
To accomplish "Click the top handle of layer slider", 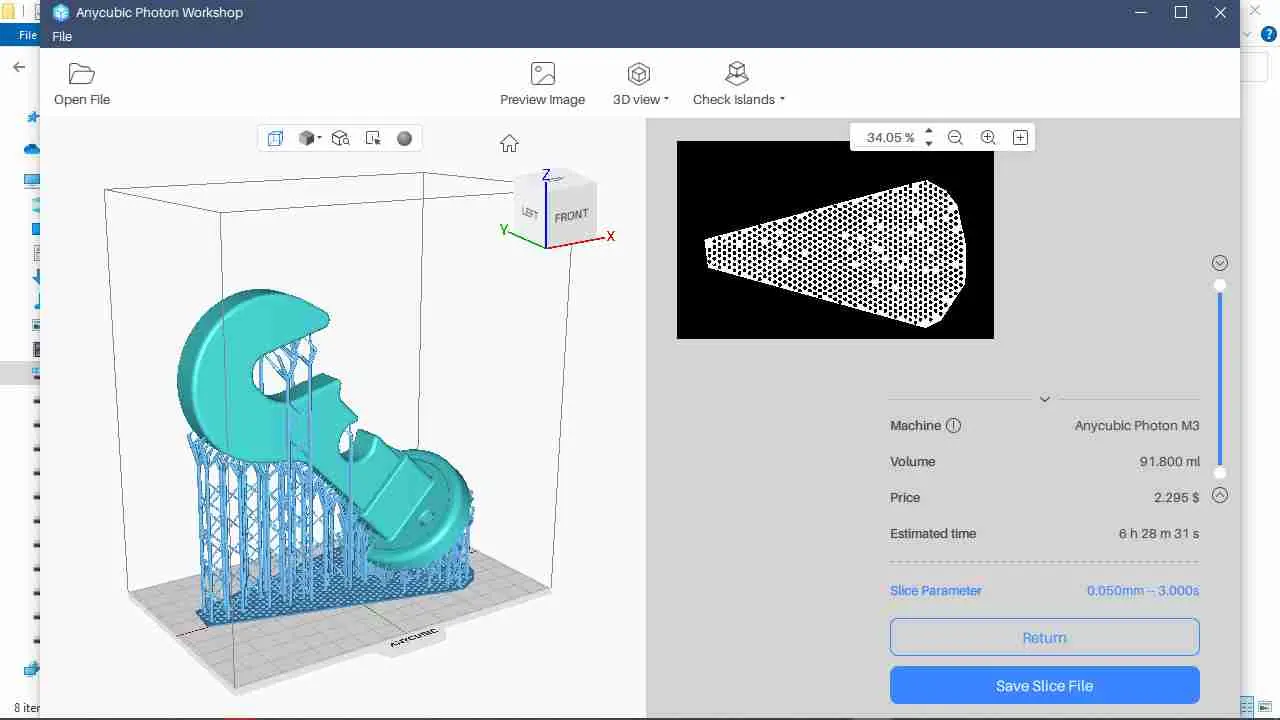I will click(x=1219, y=286).
